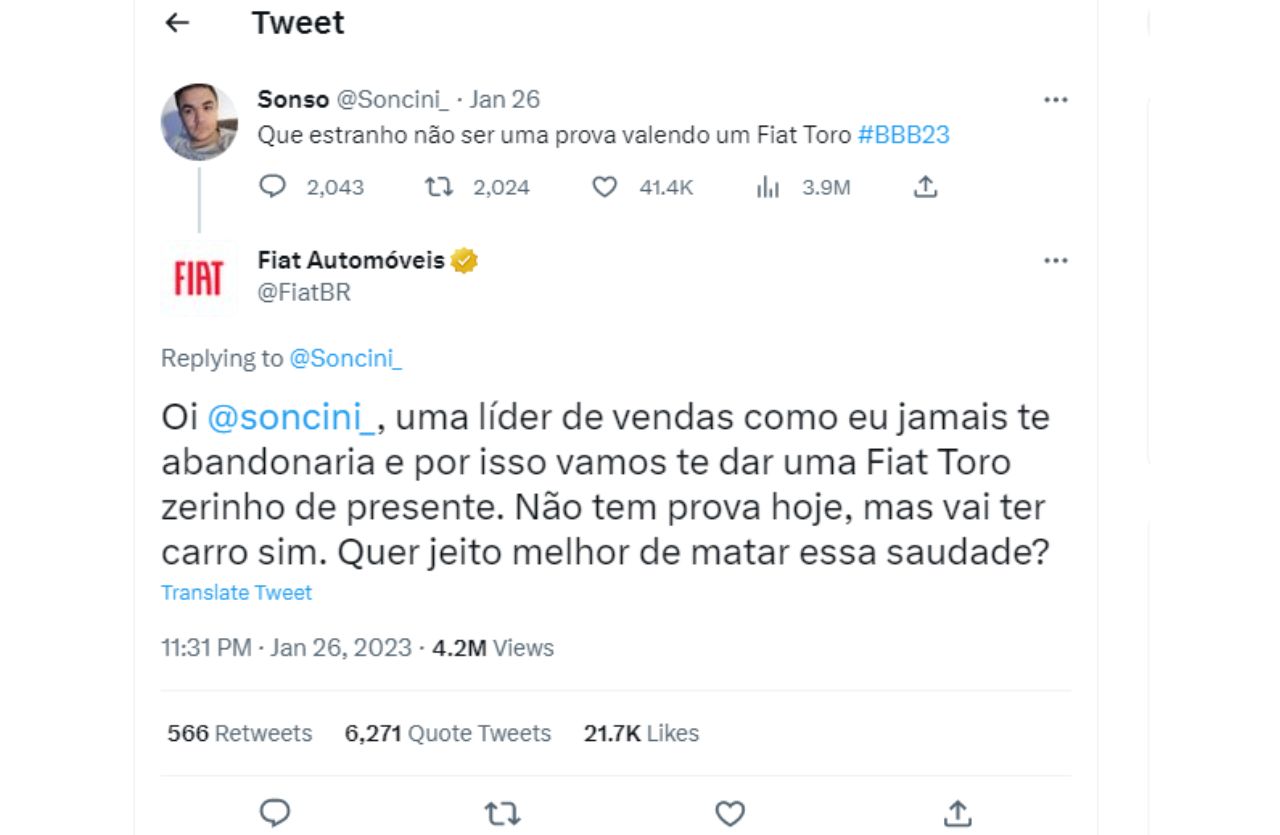Open more options menu for Fiat tweet

(1056, 261)
